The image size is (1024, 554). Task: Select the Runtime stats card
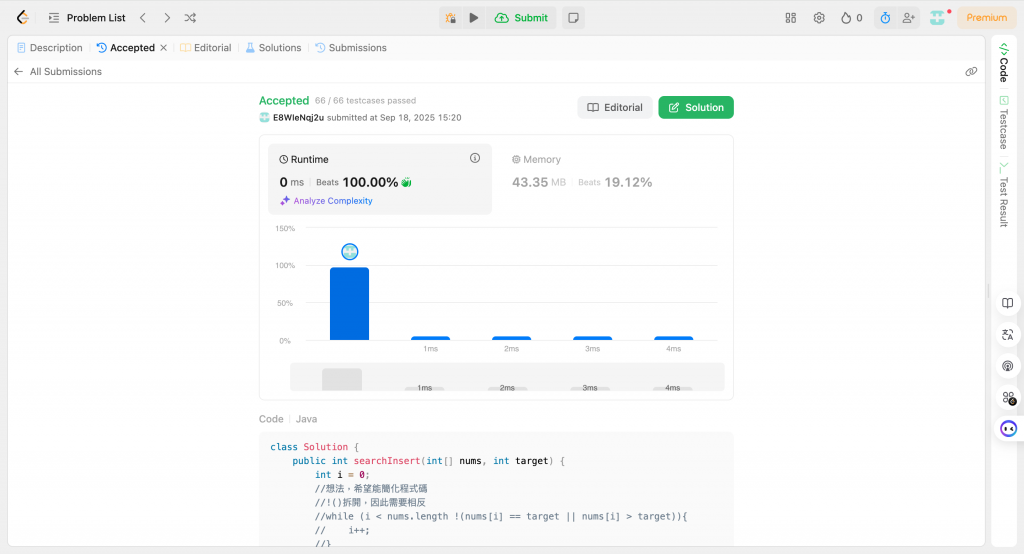coord(379,179)
